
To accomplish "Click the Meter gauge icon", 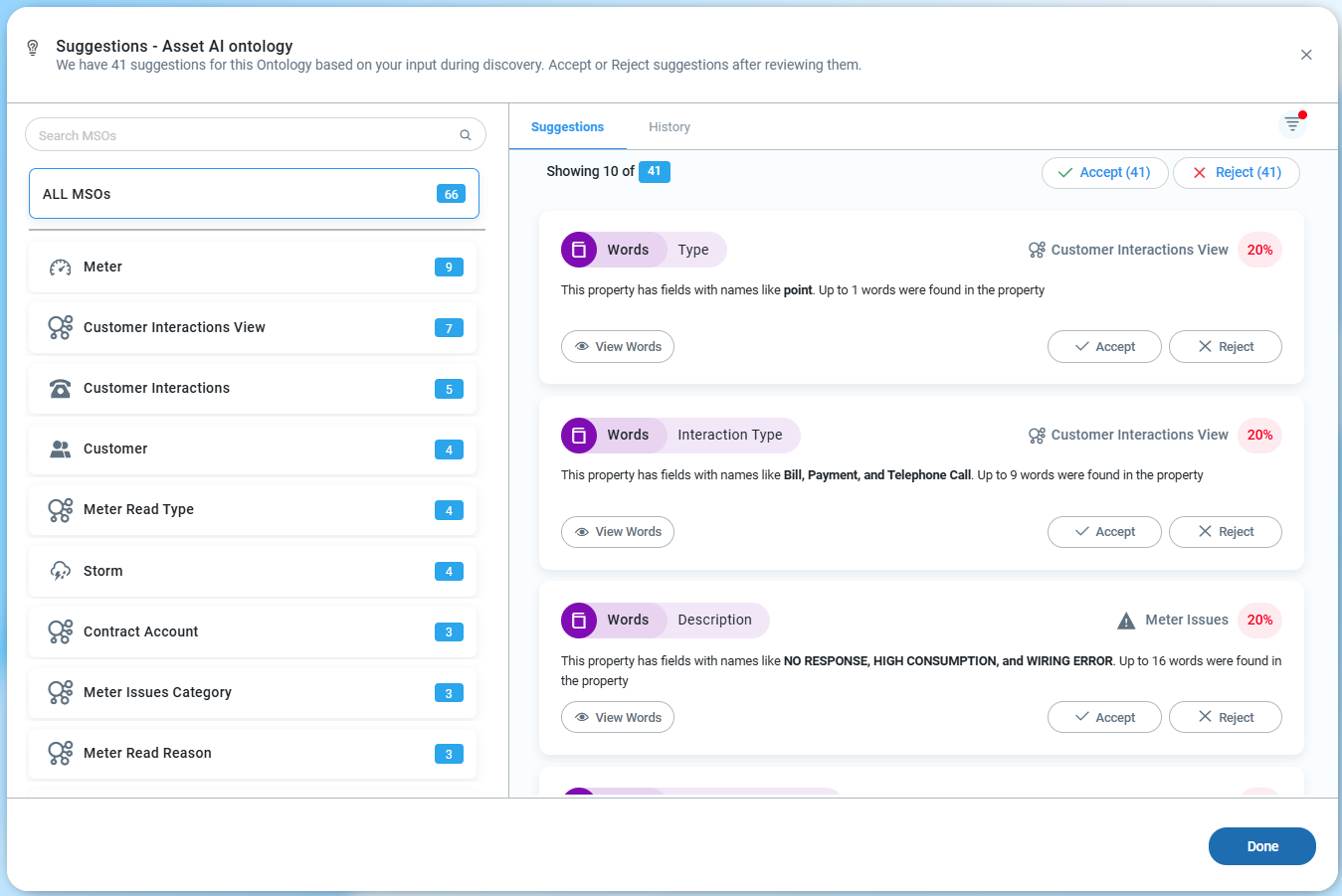I will tap(61, 268).
